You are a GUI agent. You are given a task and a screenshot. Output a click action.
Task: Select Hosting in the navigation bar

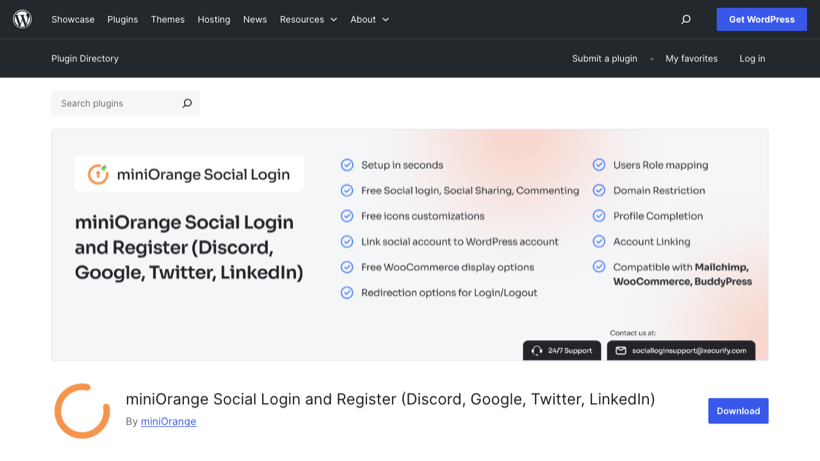pyautogui.click(x=213, y=19)
